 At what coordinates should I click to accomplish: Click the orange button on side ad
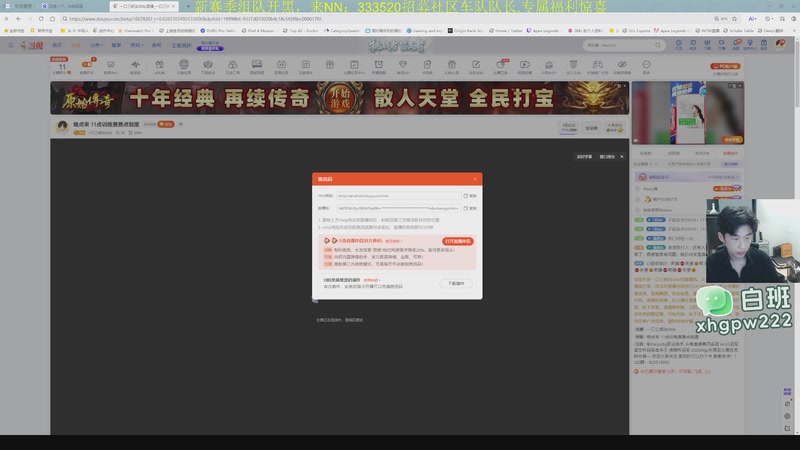tap(732, 140)
